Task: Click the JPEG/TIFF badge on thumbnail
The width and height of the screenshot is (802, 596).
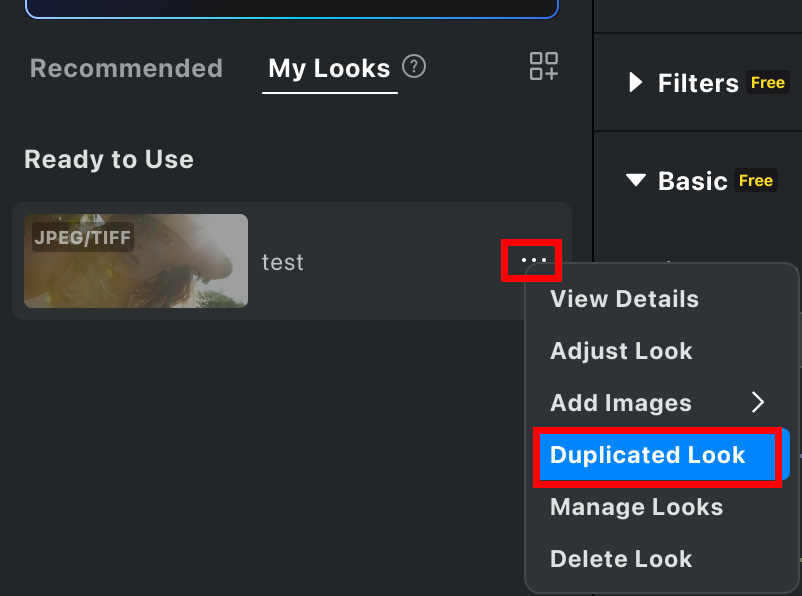Action: click(83, 237)
